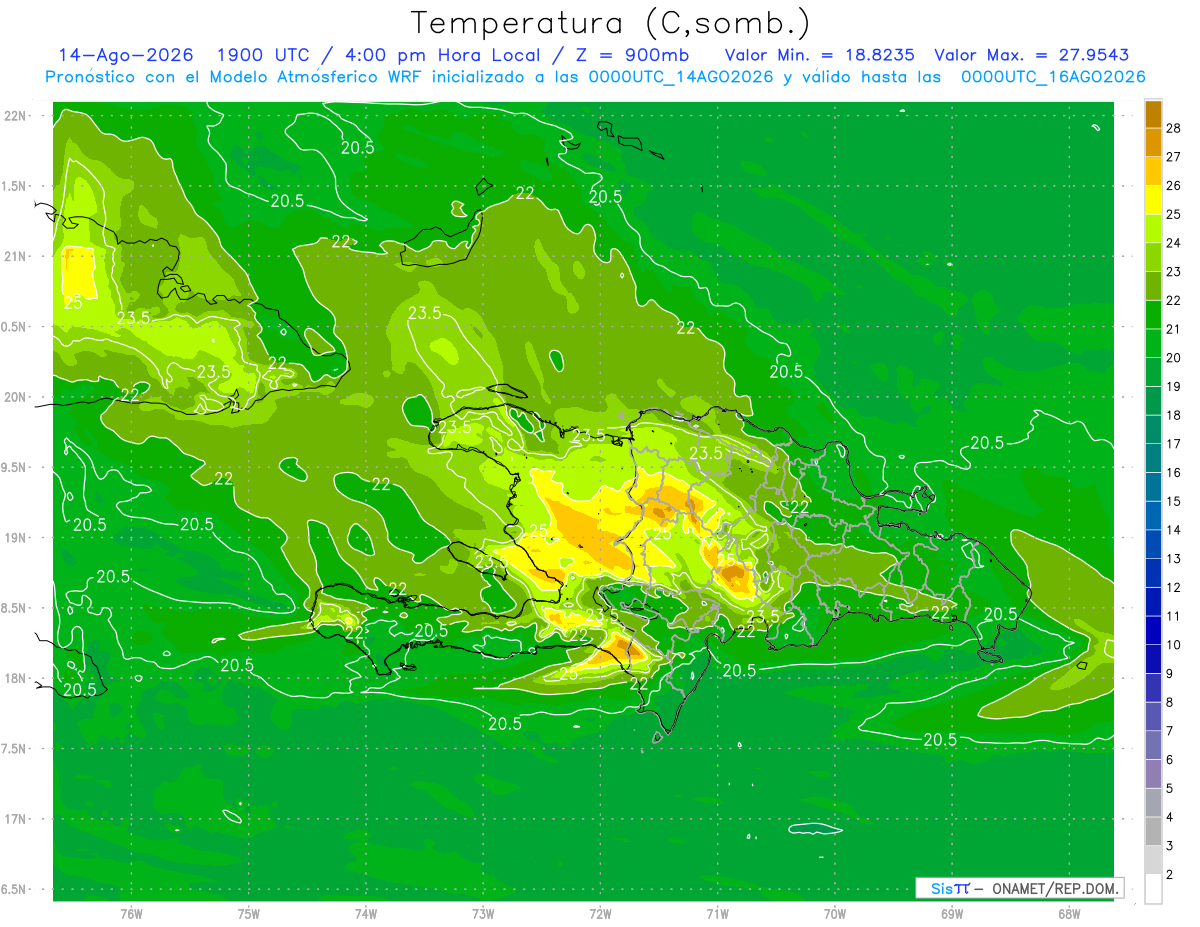Click the ONAMET/REP.DOM. credit label

point(1055,888)
